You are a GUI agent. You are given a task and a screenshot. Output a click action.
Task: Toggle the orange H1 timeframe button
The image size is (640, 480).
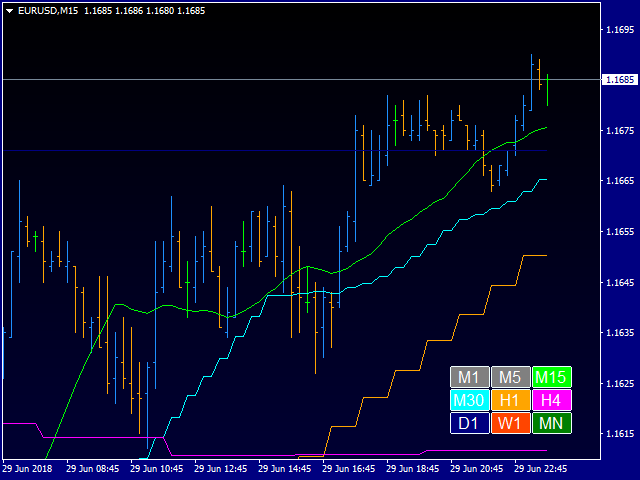point(511,400)
